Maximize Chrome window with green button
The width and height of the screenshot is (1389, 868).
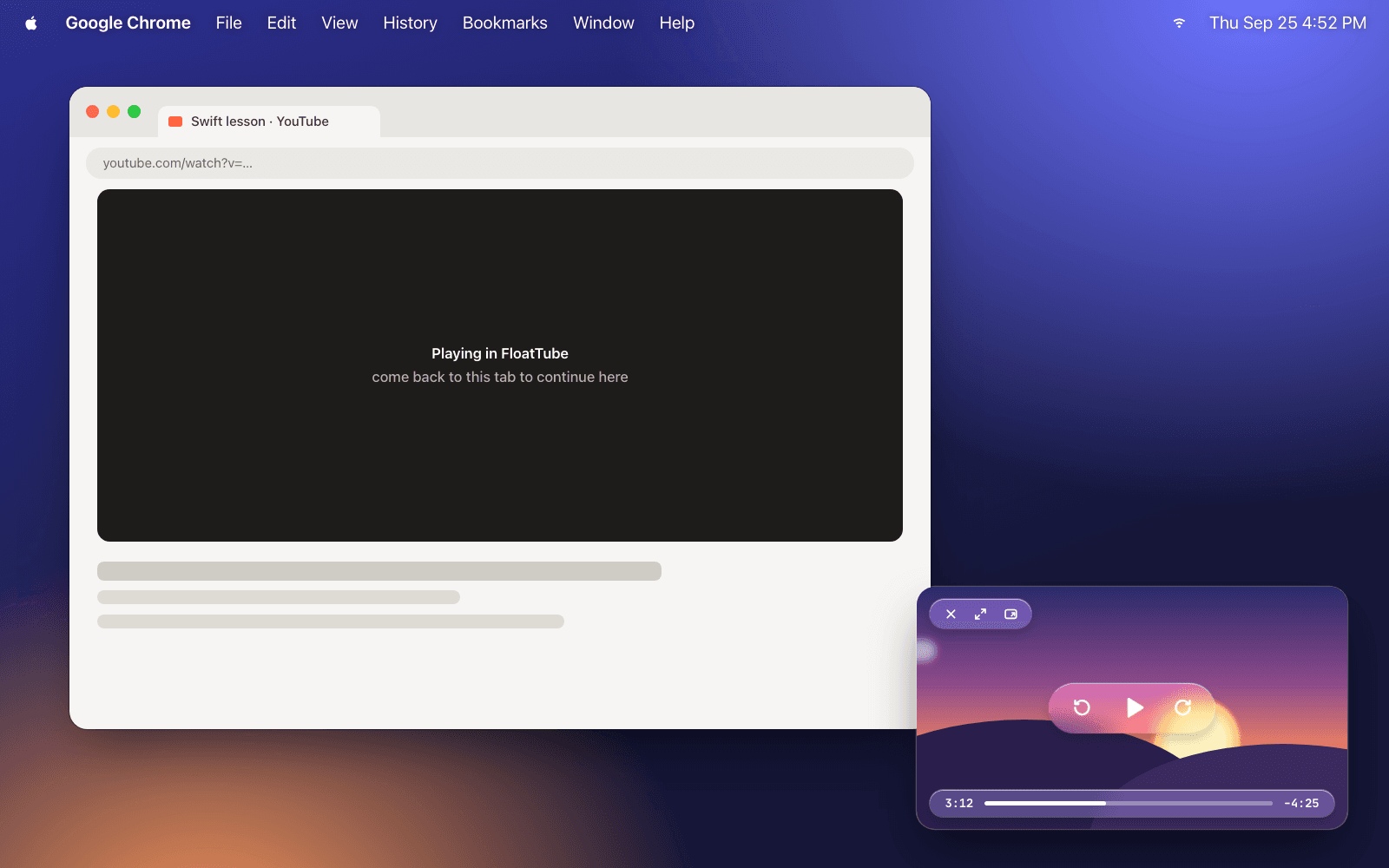click(135, 111)
